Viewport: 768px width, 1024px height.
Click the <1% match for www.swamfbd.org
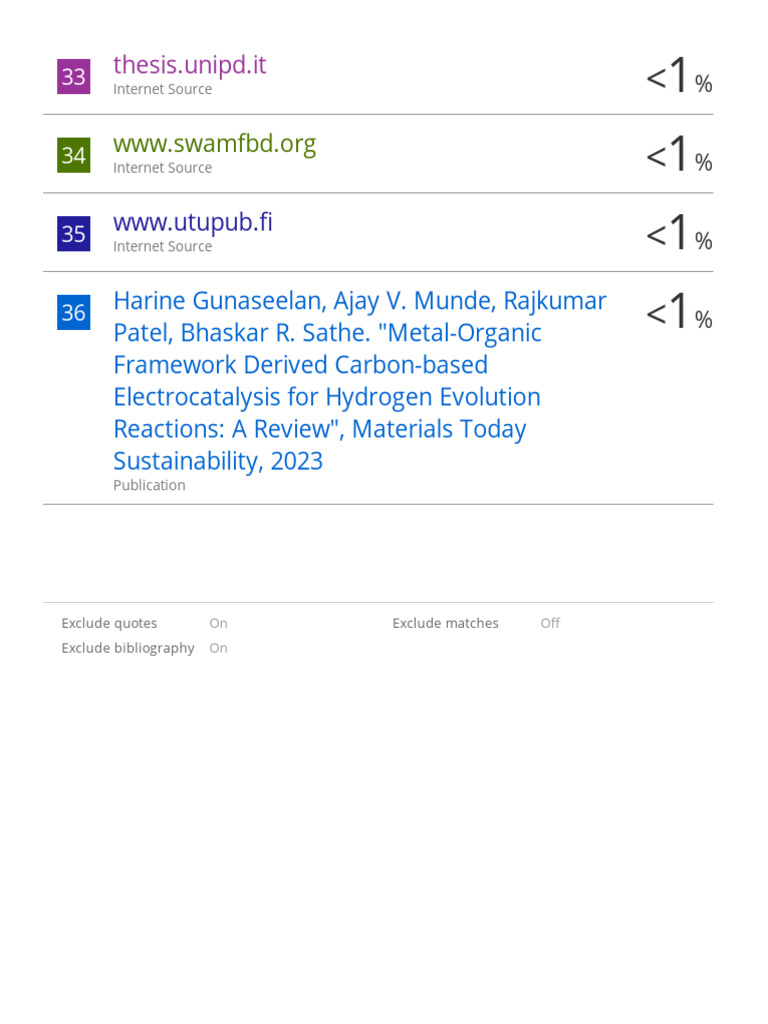tap(678, 156)
